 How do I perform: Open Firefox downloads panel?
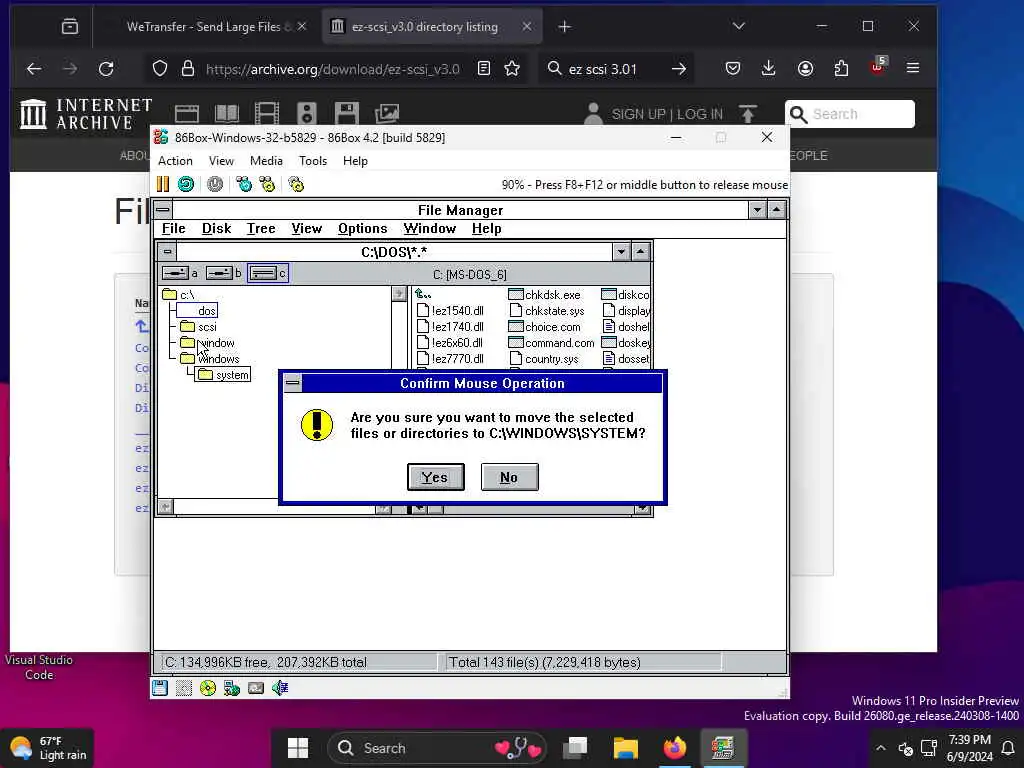[769, 69]
